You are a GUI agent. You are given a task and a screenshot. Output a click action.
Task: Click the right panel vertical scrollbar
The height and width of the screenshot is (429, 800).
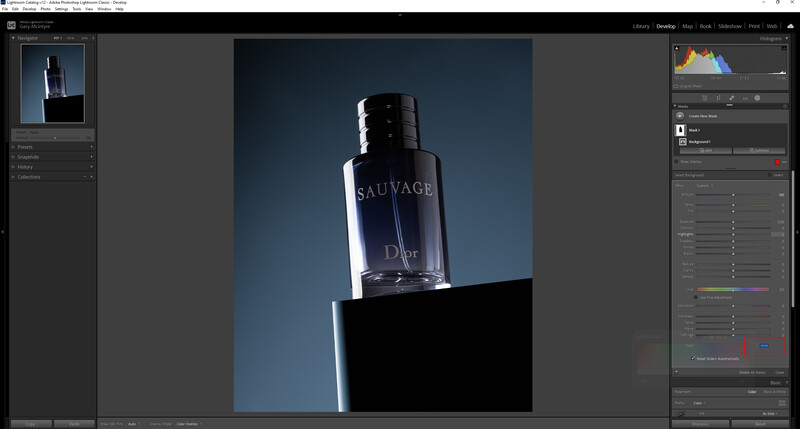click(x=793, y=239)
